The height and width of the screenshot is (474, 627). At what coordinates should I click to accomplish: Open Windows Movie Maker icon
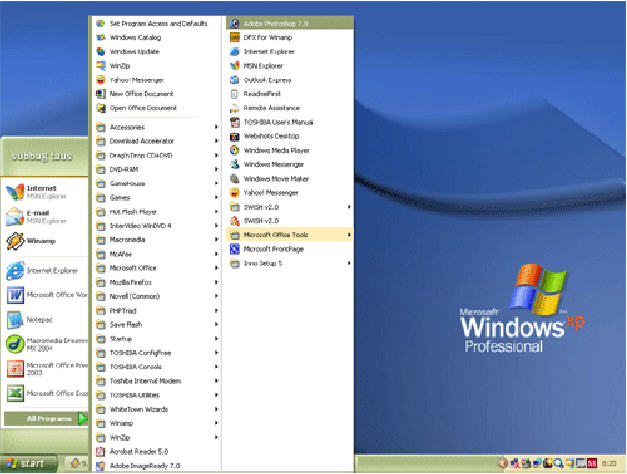(235, 179)
